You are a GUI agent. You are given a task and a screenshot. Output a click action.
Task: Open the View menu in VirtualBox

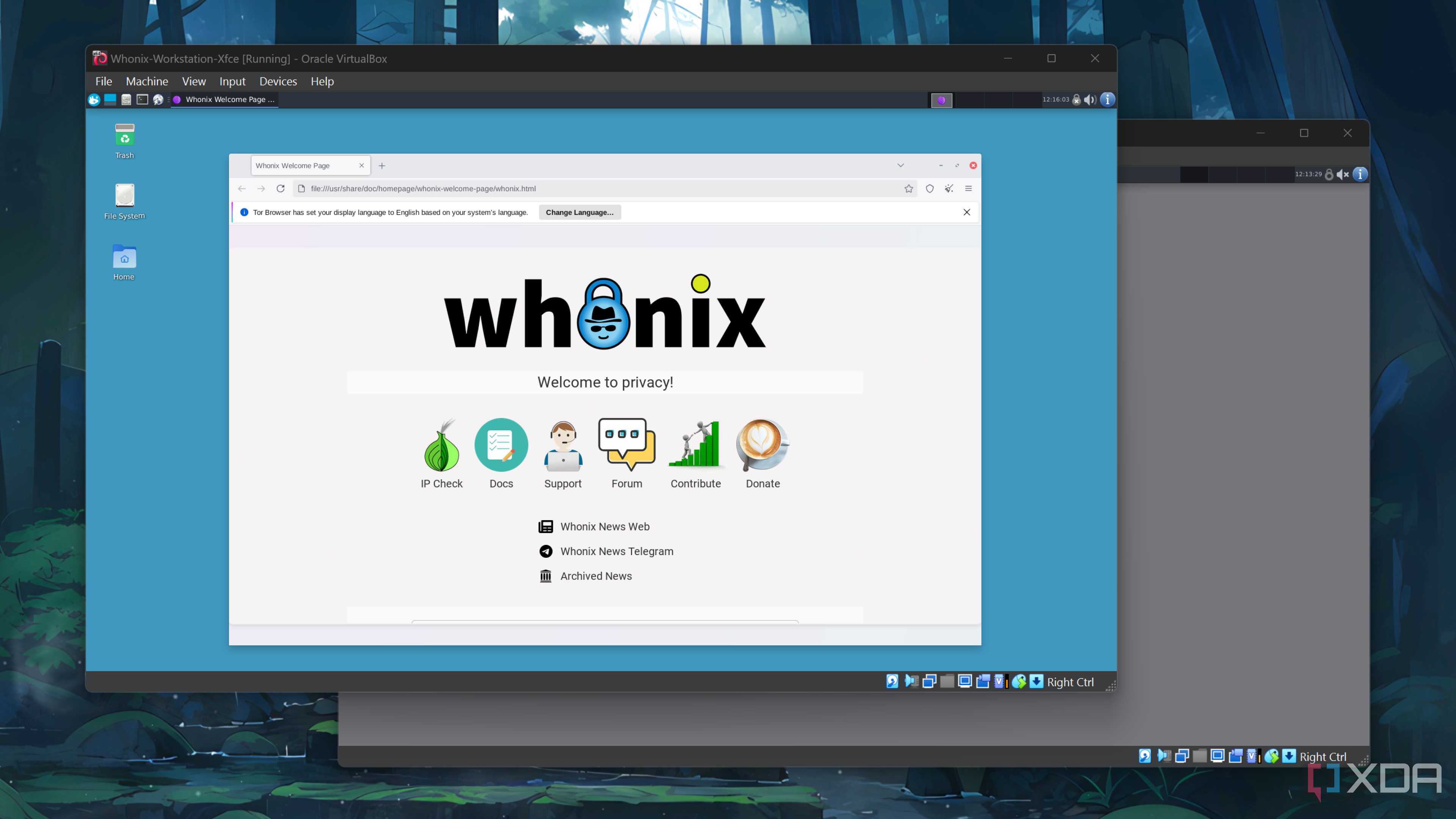coord(194,82)
